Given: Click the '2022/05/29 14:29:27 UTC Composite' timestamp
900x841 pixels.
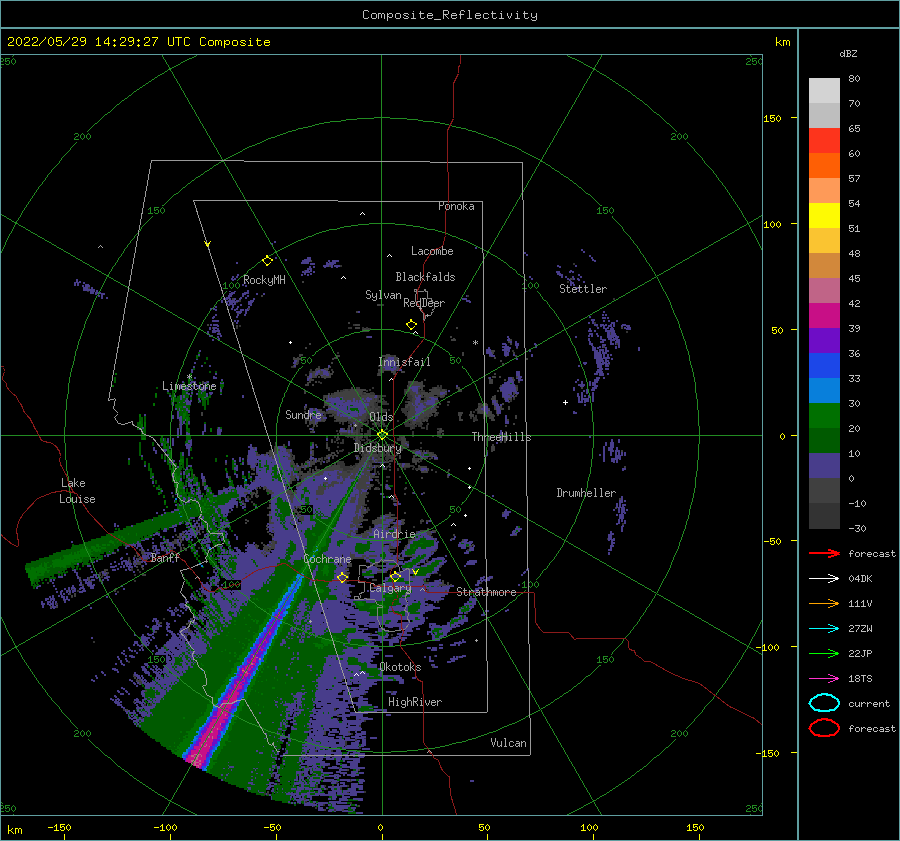Looking at the screenshot, I should point(138,42).
